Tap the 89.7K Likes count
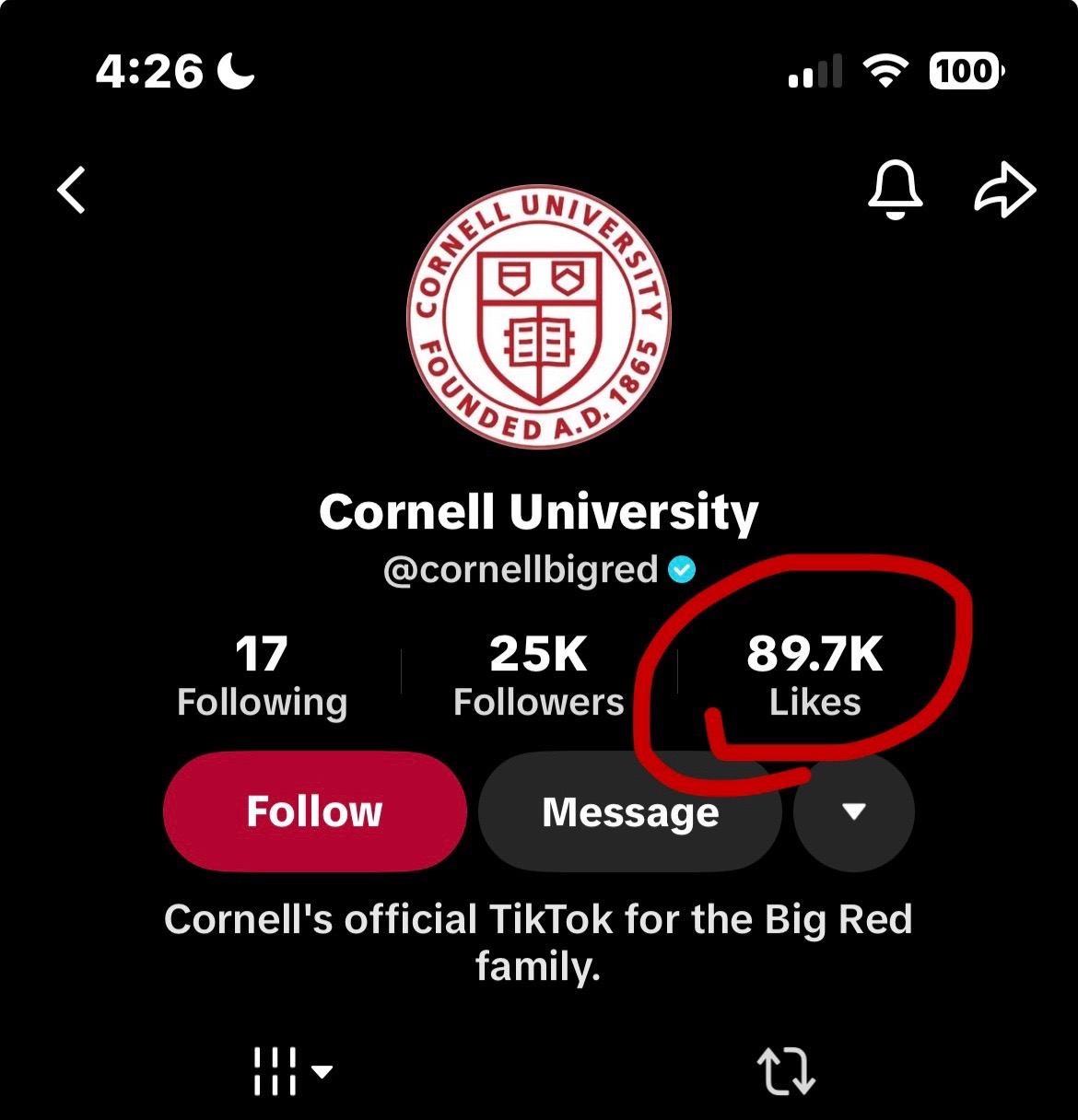 (x=815, y=677)
